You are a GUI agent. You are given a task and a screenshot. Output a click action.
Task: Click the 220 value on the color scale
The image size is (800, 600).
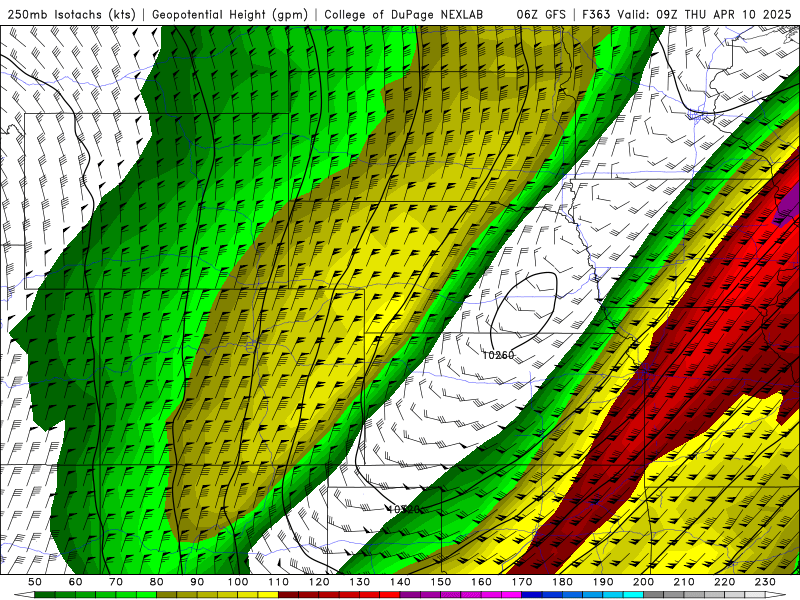[724, 582]
